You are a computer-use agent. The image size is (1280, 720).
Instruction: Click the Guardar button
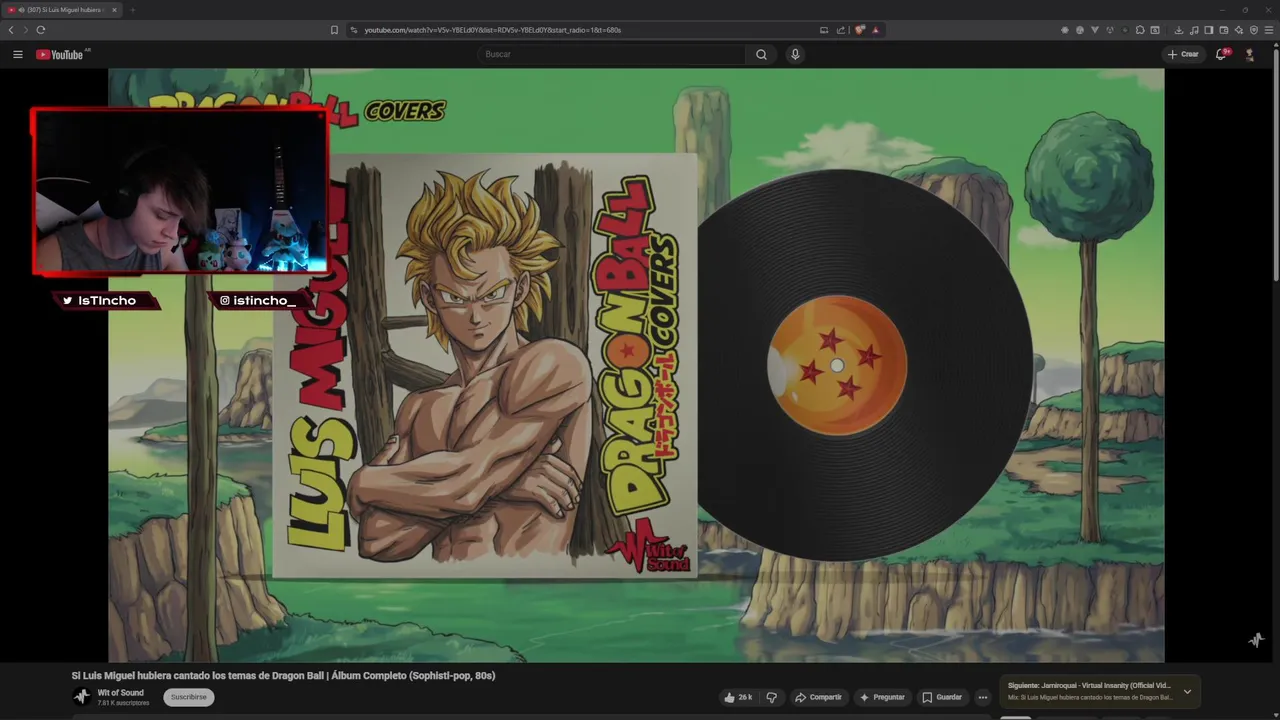[942, 697]
